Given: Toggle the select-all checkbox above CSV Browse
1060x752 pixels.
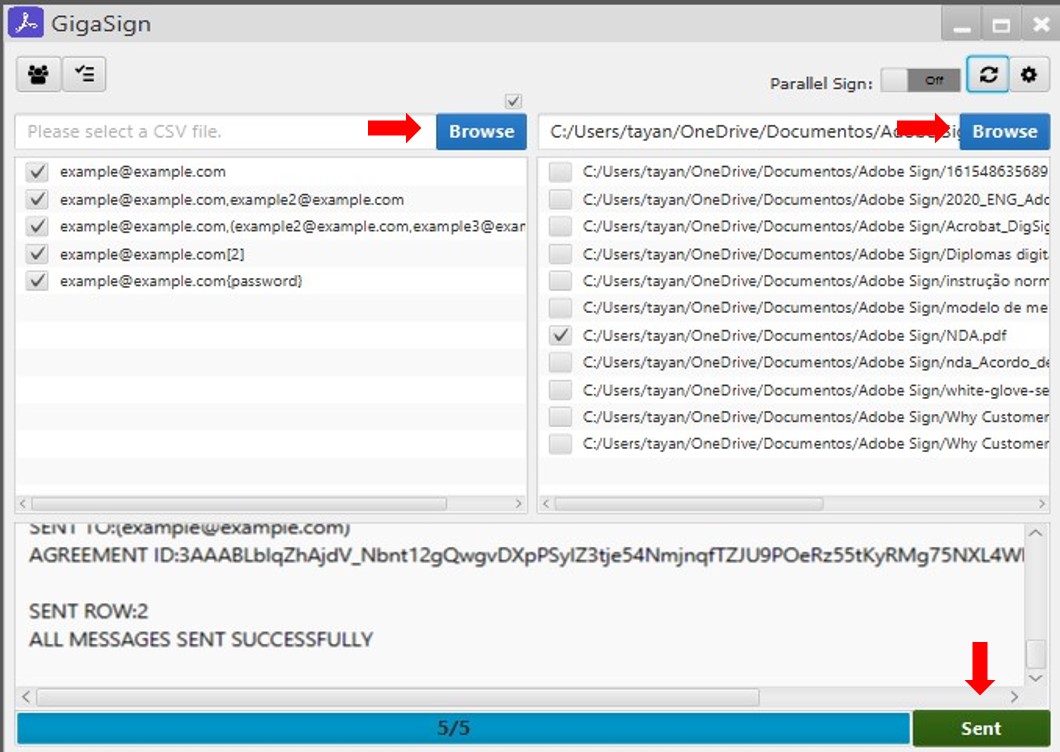Looking at the screenshot, I should point(513,101).
